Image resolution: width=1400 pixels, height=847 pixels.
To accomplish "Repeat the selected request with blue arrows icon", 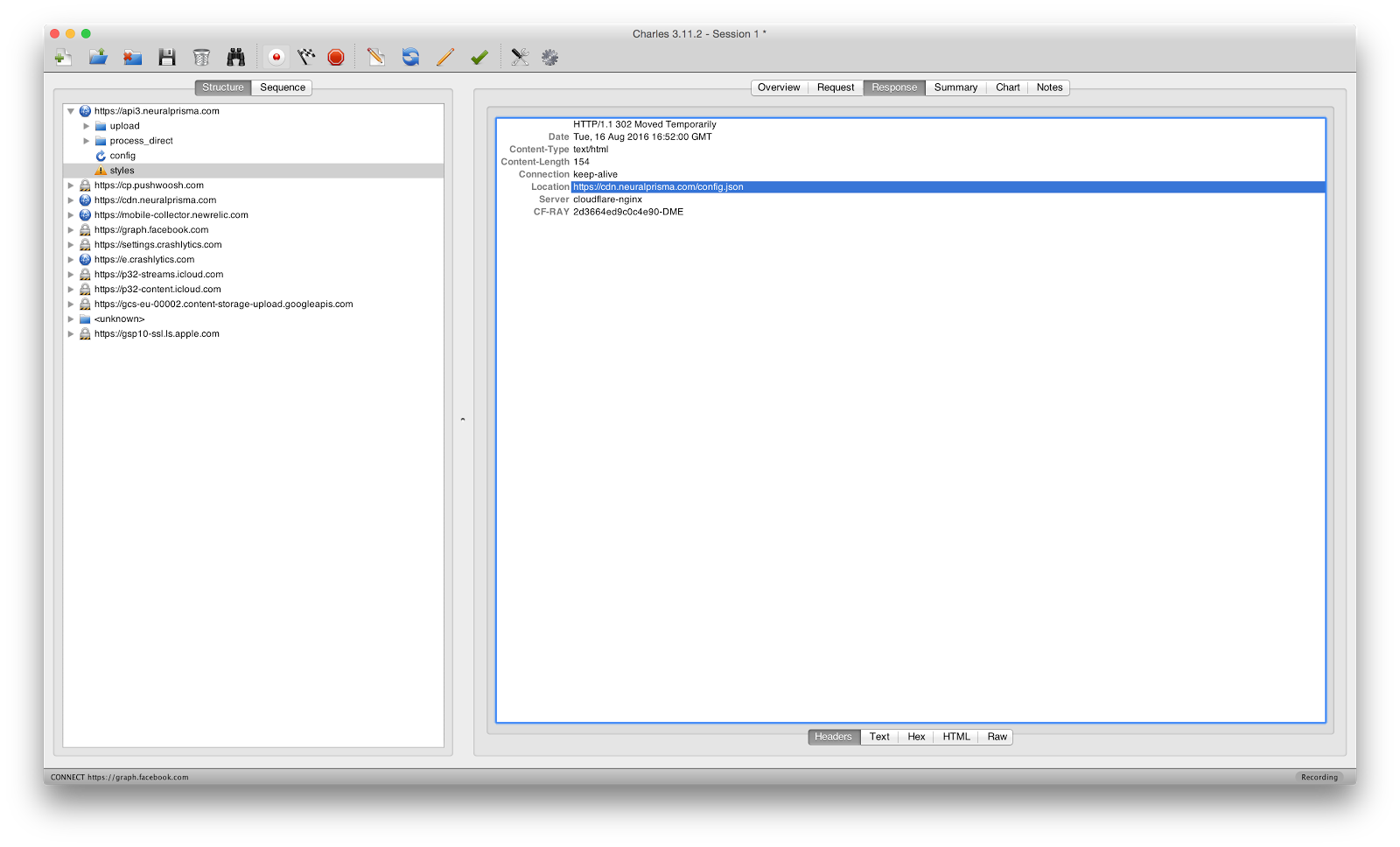I will (x=410, y=58).
